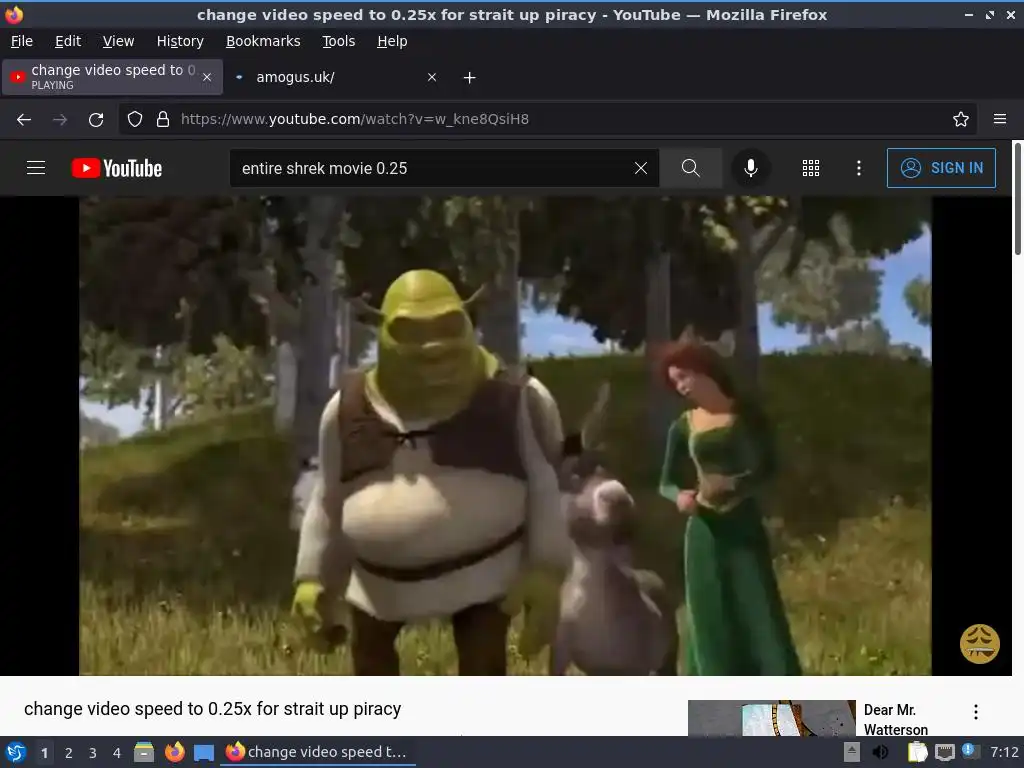Open the Firefox application hamburger menu
This screenshot has height=768, width=1024.
click(x=1000, y=119)
